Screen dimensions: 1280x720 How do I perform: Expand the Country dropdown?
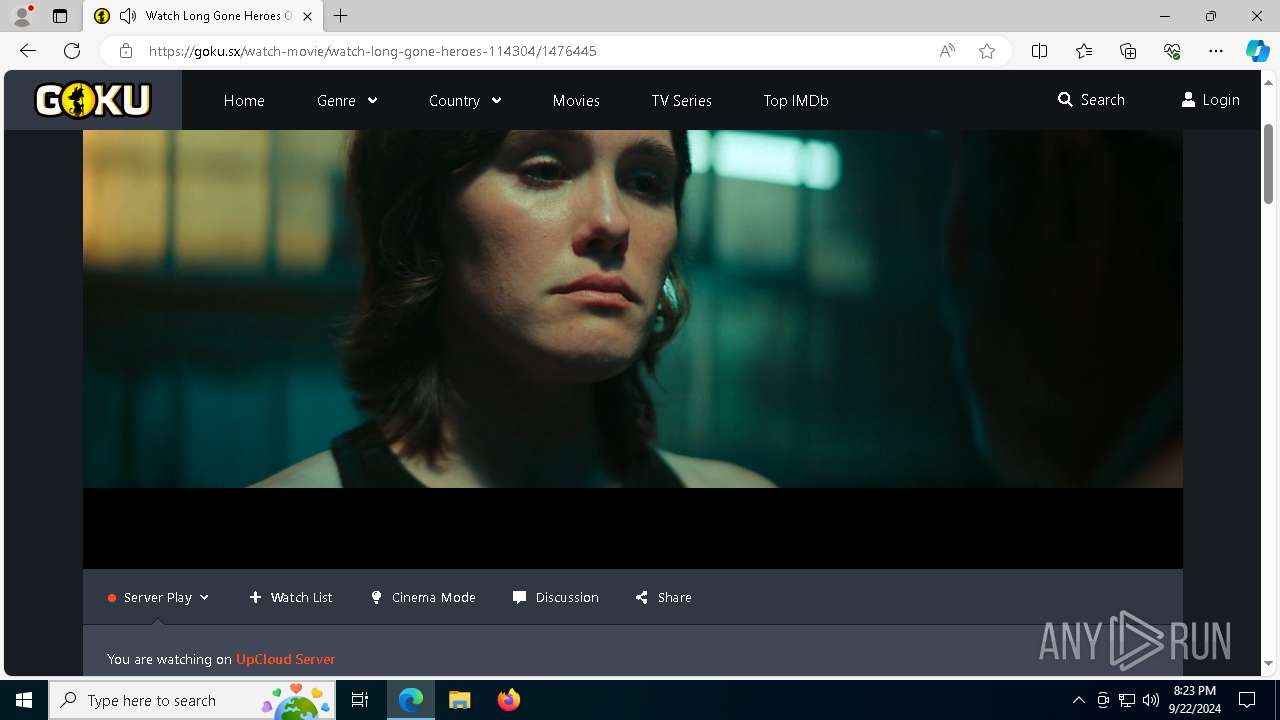tap(465, 100)
